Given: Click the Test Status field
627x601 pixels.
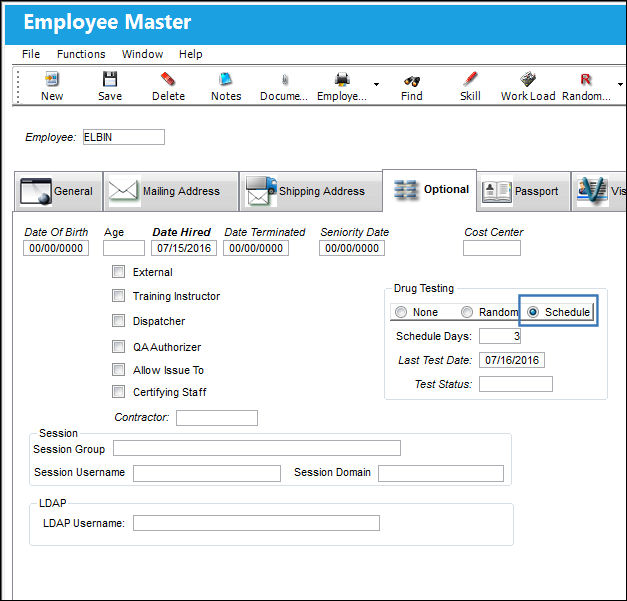Looking at the screenshot, I should coord(516,384).
